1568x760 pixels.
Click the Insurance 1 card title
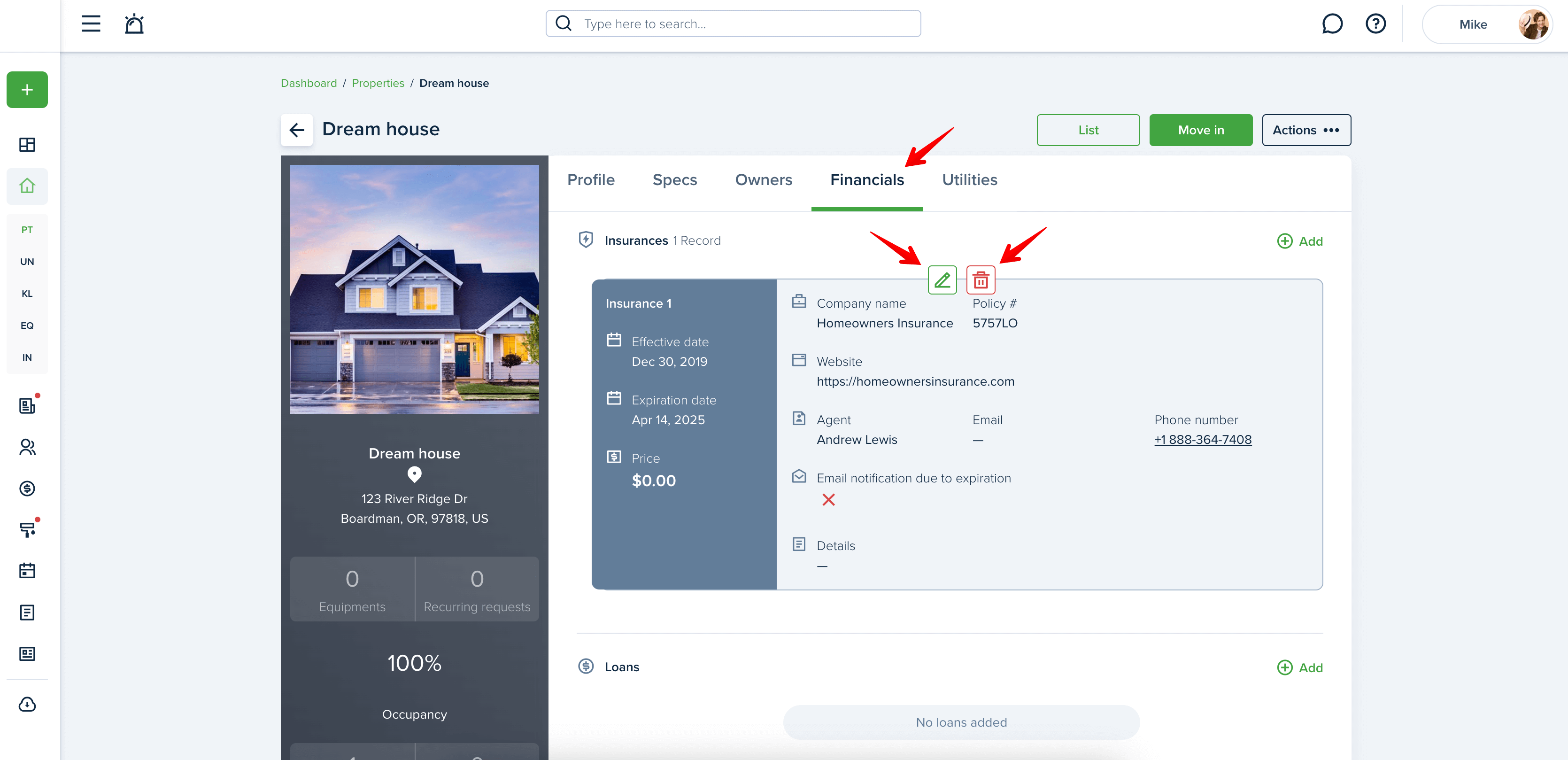click(639, 303)
